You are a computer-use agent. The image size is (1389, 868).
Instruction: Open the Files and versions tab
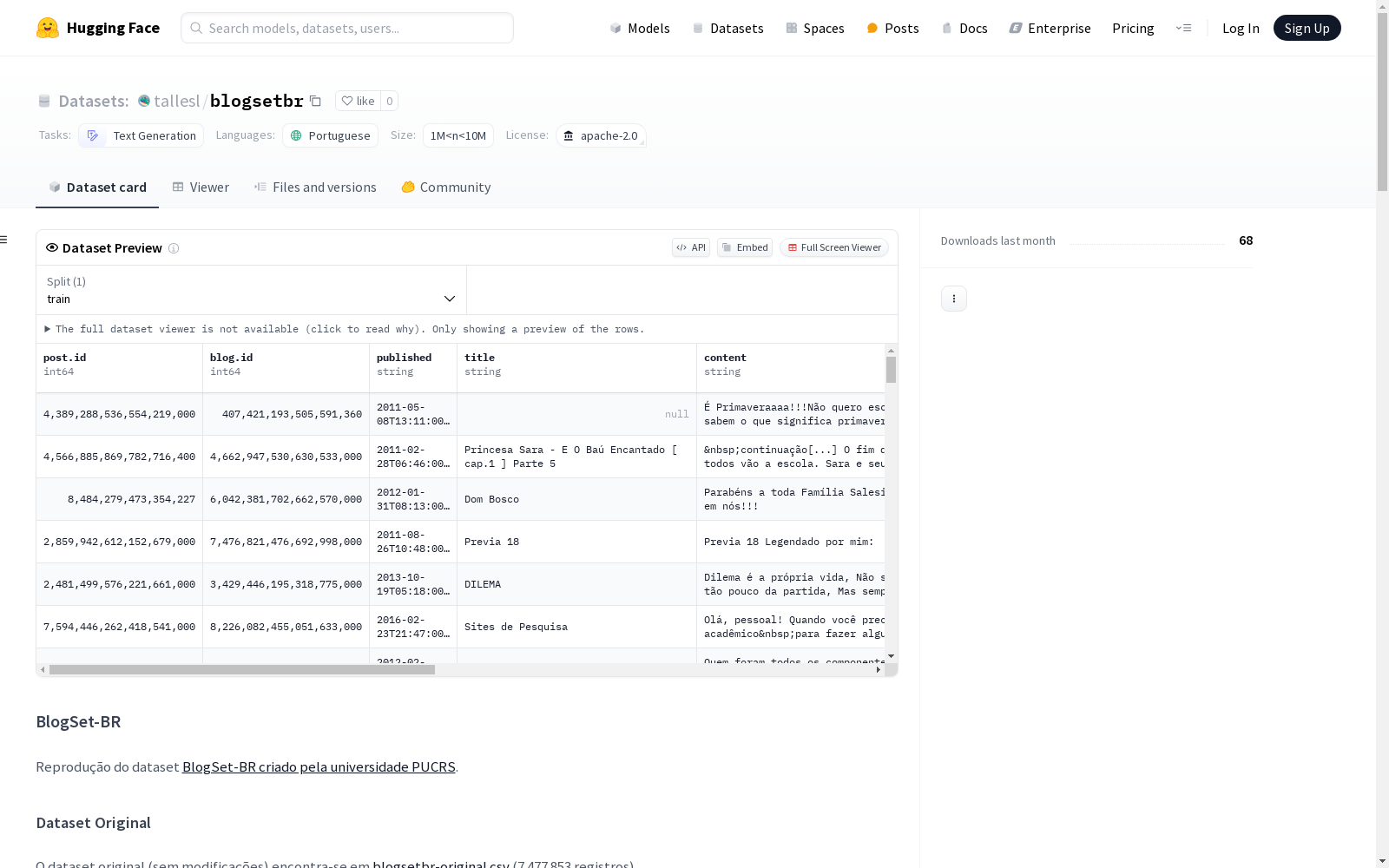click(315, 187)
